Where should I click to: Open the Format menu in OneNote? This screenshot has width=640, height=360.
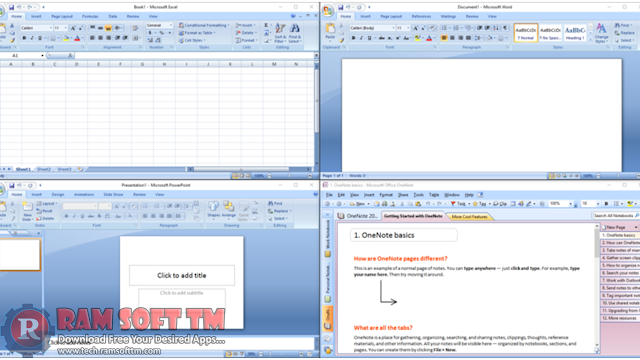386,195
